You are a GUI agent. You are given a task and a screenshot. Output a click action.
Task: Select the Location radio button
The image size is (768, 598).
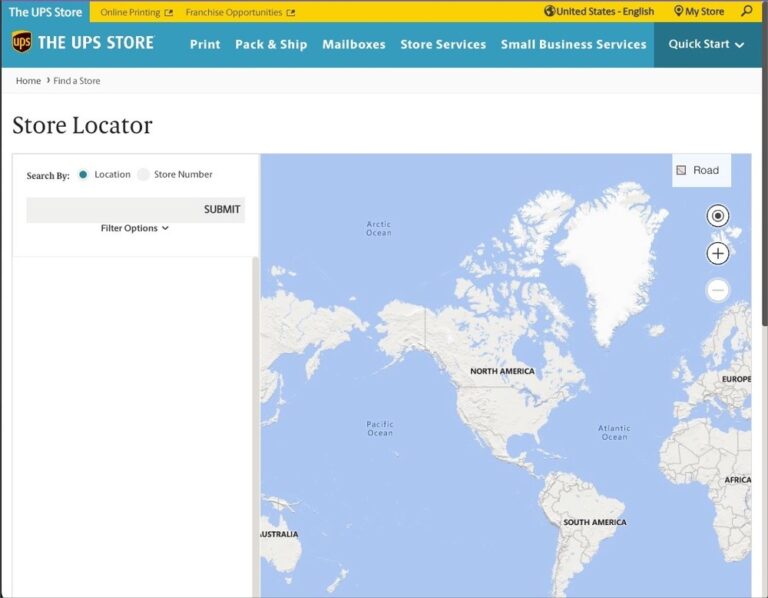(x=83, y=174)
